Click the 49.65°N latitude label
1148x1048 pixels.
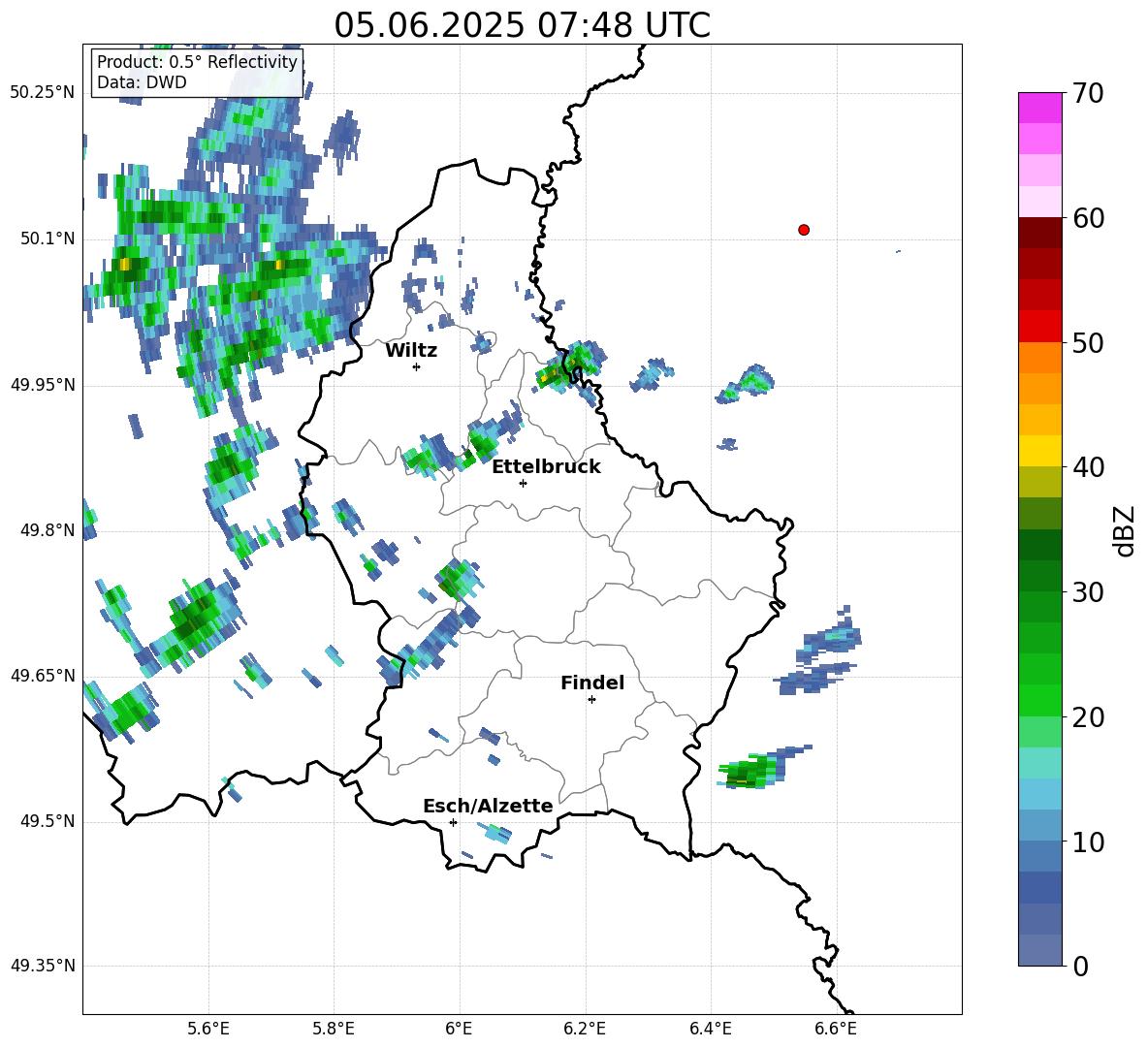point(43,676)
